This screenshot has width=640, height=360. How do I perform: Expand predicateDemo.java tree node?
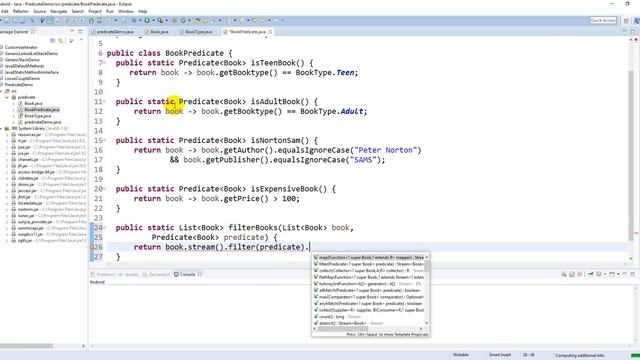[x=13, y=122]
